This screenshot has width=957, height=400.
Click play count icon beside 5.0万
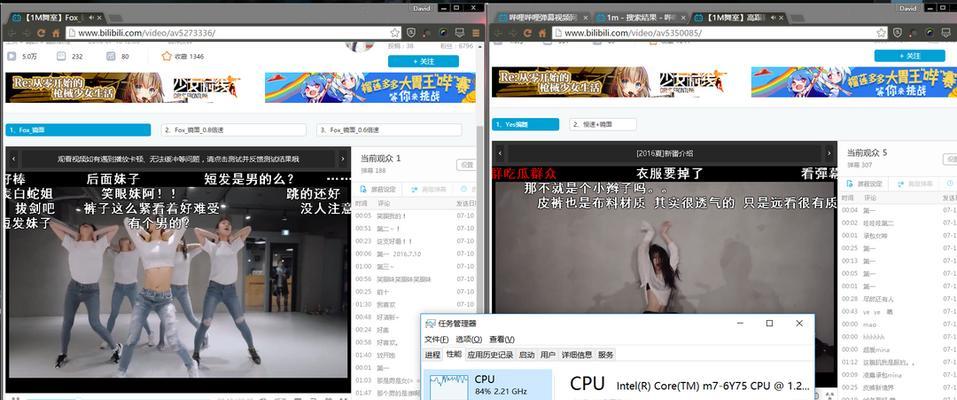pos(11,56)
